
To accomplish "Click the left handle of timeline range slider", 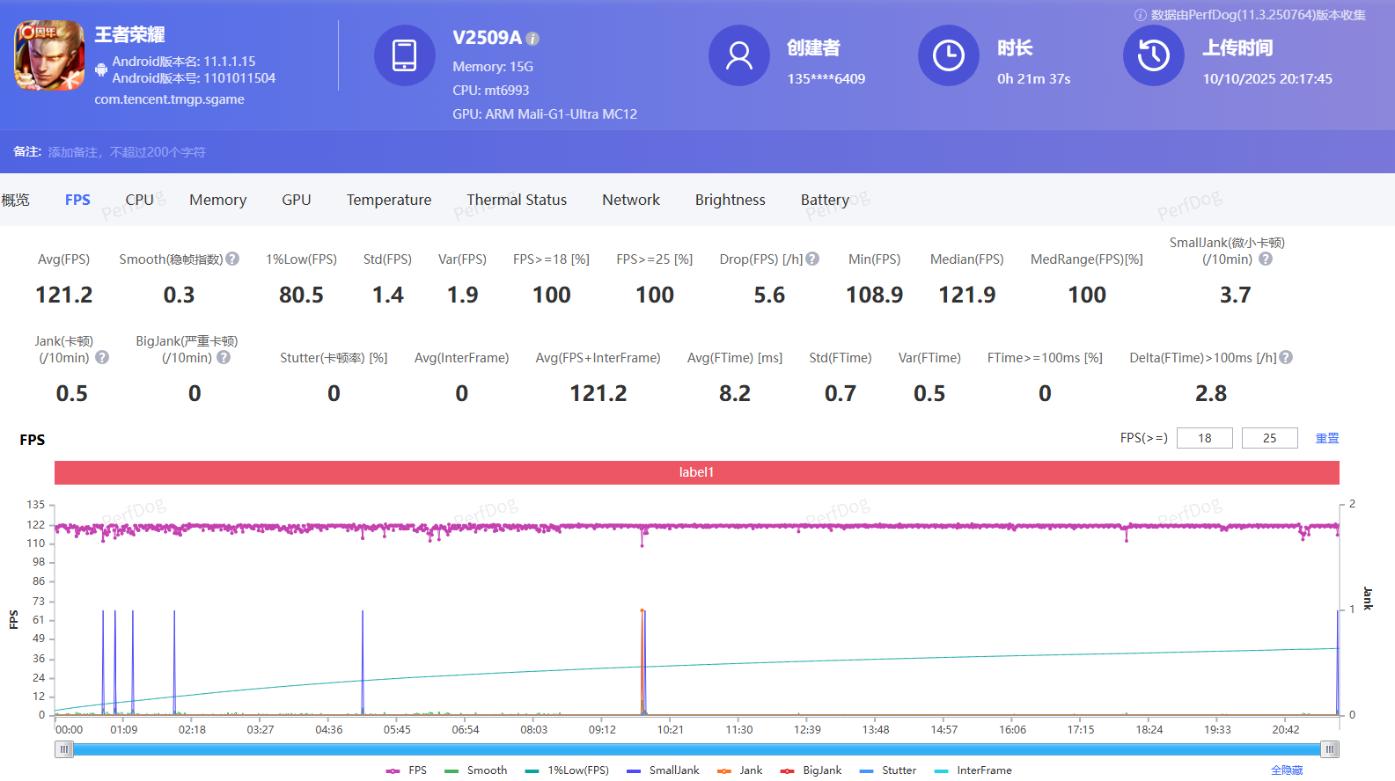I will pos(65,749).
